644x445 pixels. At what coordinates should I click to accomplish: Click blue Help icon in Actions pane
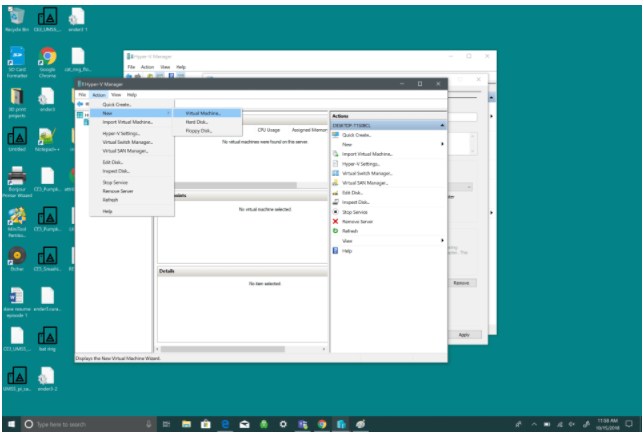click(x=335, y=251)
